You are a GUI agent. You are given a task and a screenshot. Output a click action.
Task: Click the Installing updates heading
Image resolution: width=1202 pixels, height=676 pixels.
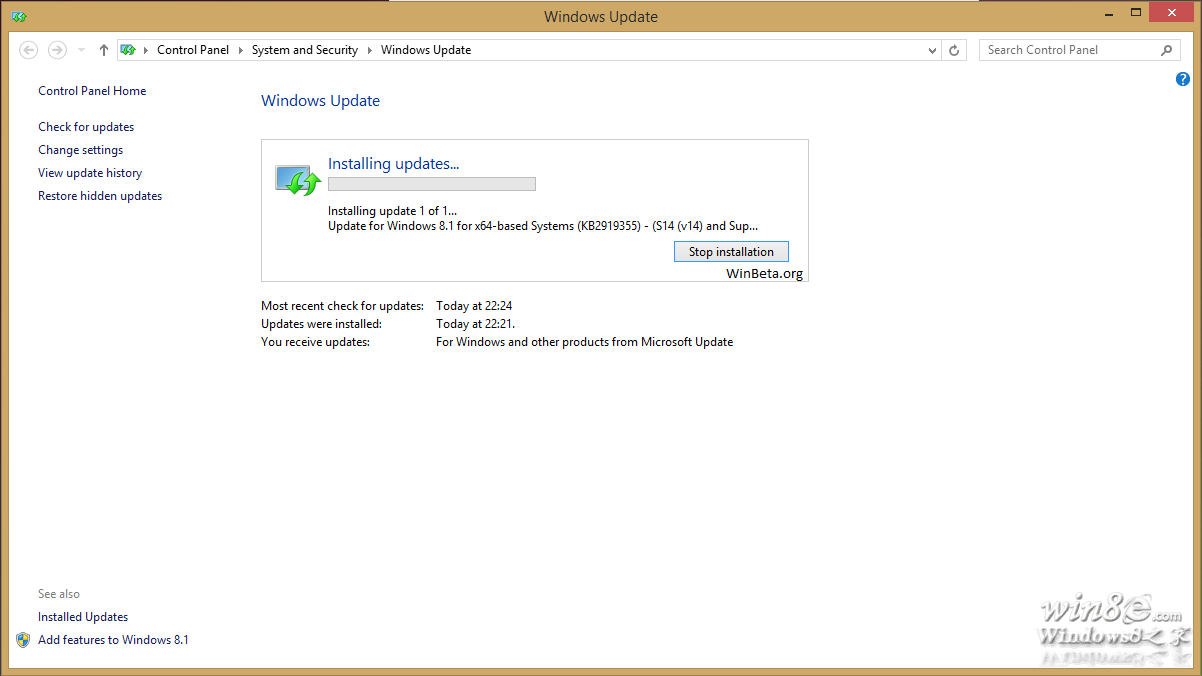pyautogui.click(x=394, y=164)
